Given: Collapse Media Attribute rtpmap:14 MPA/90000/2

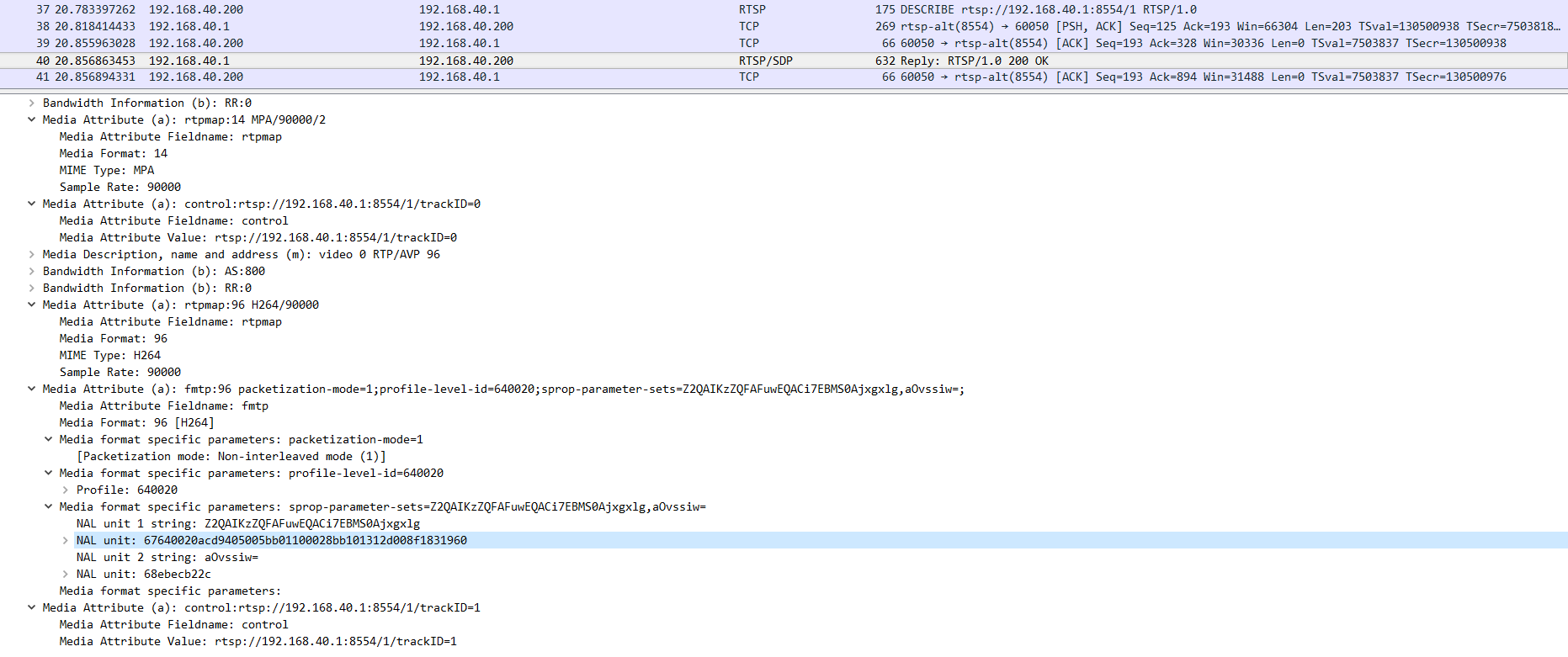Looking at the screenshot, I should pos(31,119).
